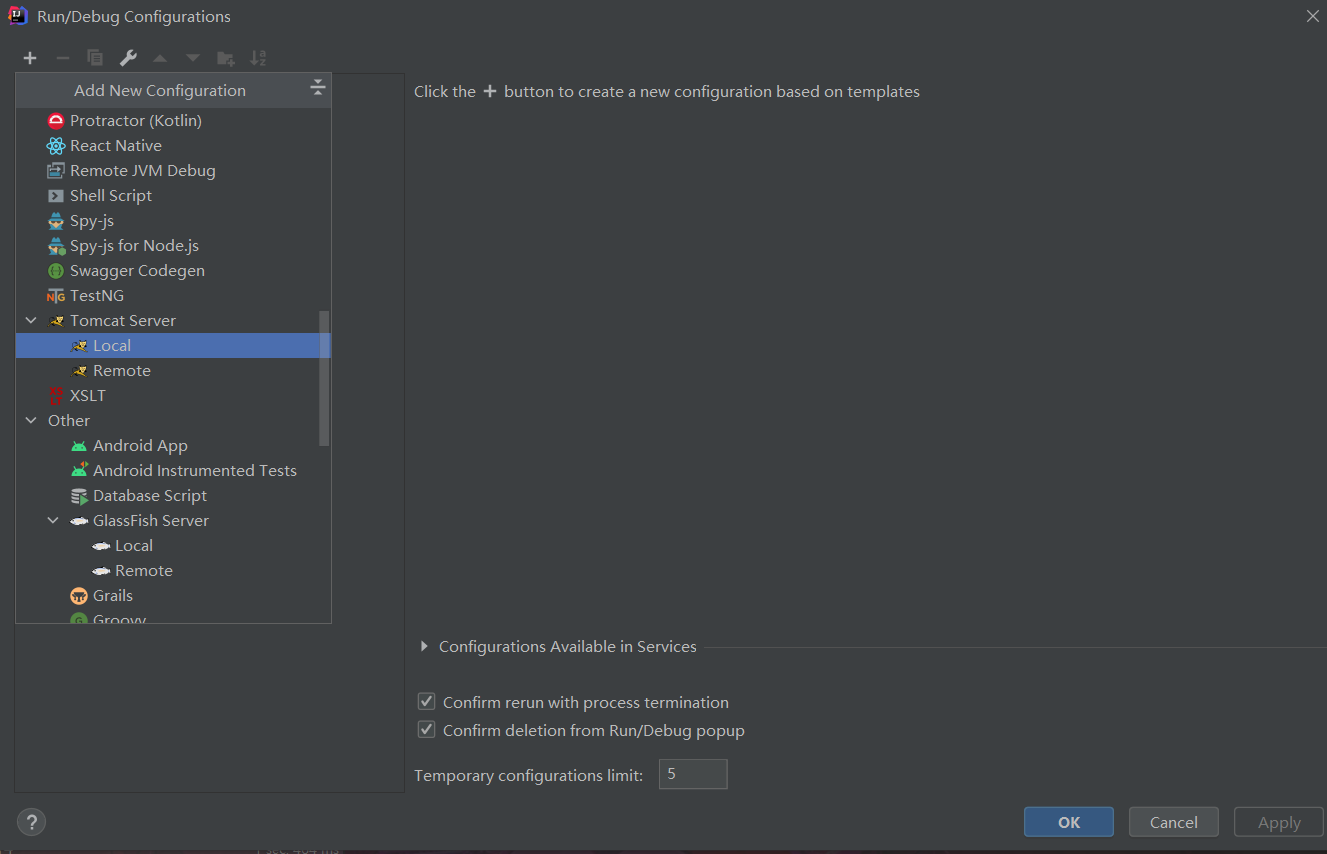This screenshot has width=1327, height=854.
Task: Select the TestNG configuration type
Action: coord(173,295)
